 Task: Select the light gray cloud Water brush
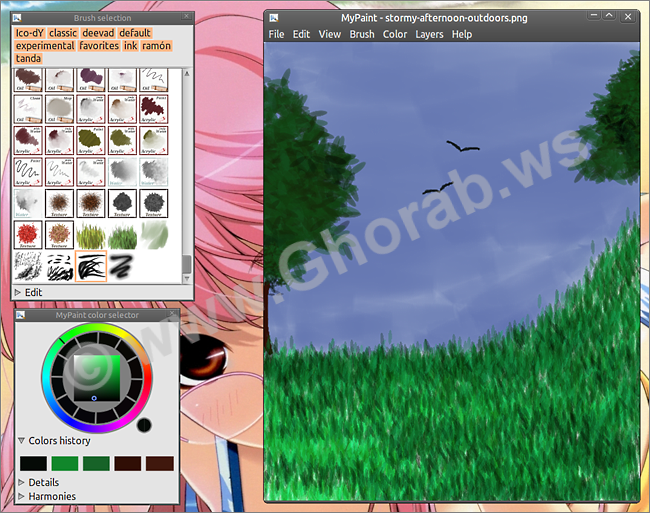click(28, 203)
